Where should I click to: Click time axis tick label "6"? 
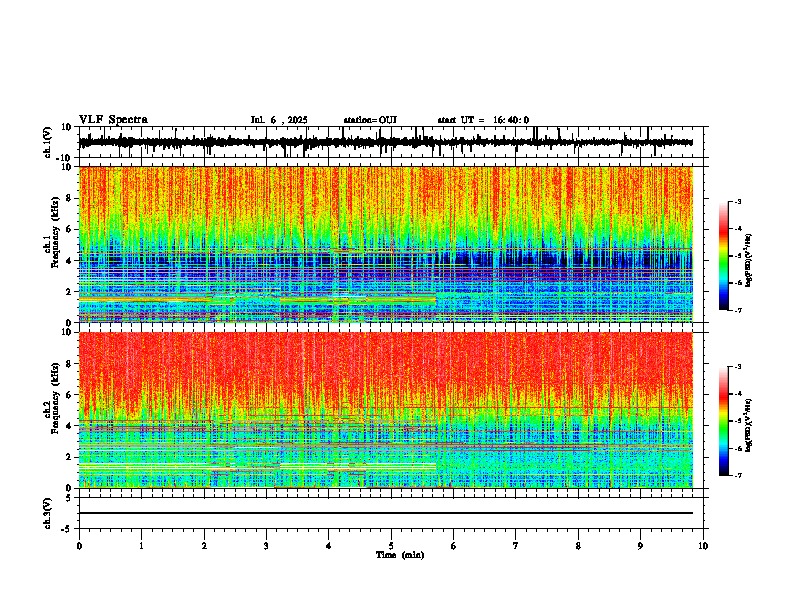[x=454, y=546]
